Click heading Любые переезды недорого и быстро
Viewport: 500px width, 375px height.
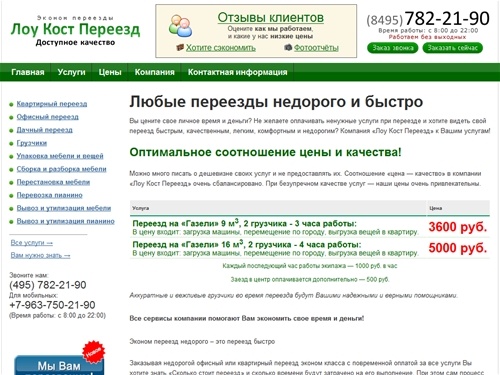tap(276, 102)
